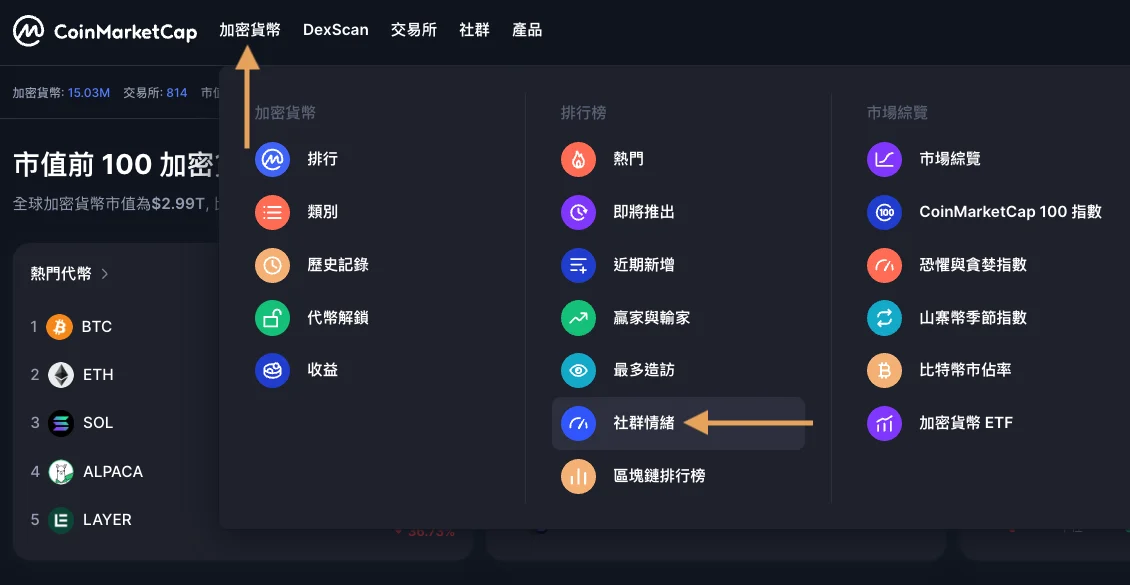Open the 產品 menu
Viewport: 1130px width, 585px height.
527,30
